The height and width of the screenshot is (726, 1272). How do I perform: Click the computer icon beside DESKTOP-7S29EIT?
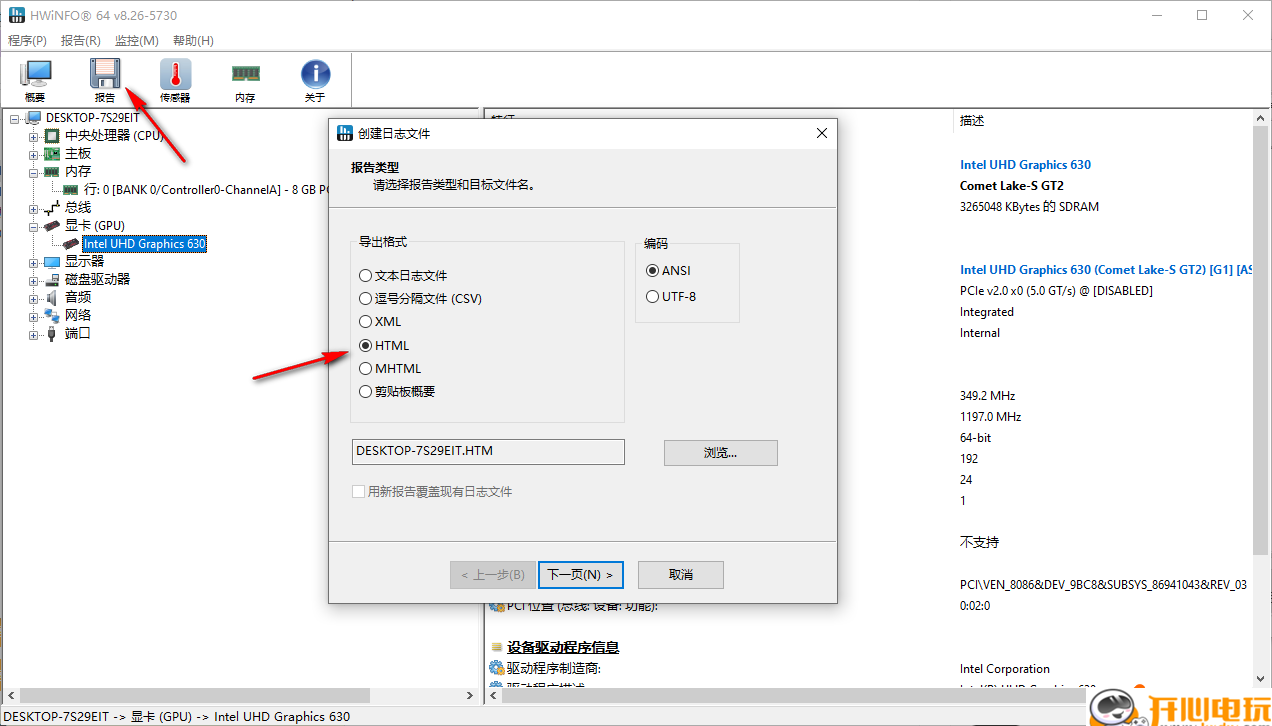tap(32, 117)
